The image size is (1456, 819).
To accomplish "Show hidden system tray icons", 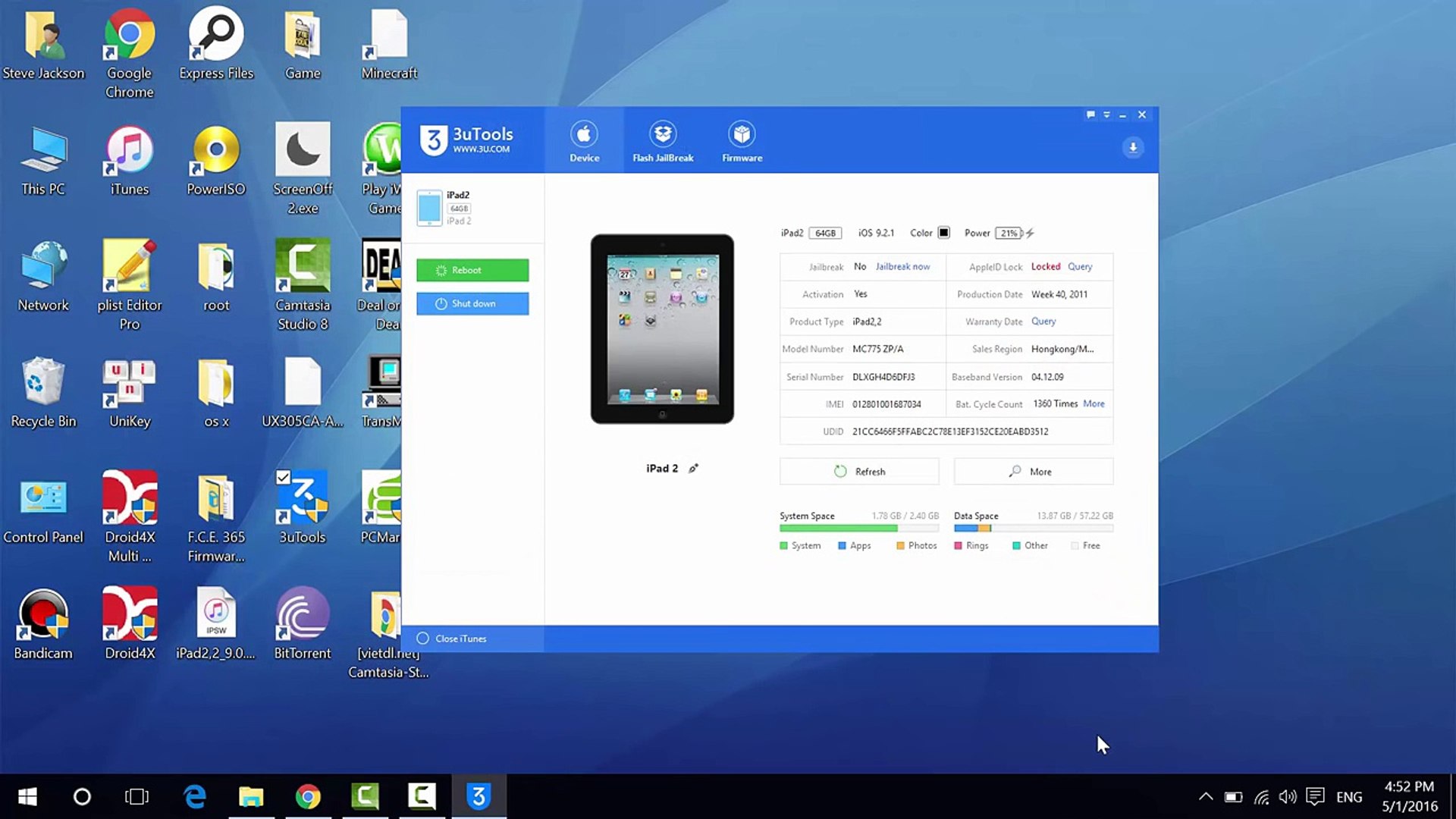I will pos(1206,797).
